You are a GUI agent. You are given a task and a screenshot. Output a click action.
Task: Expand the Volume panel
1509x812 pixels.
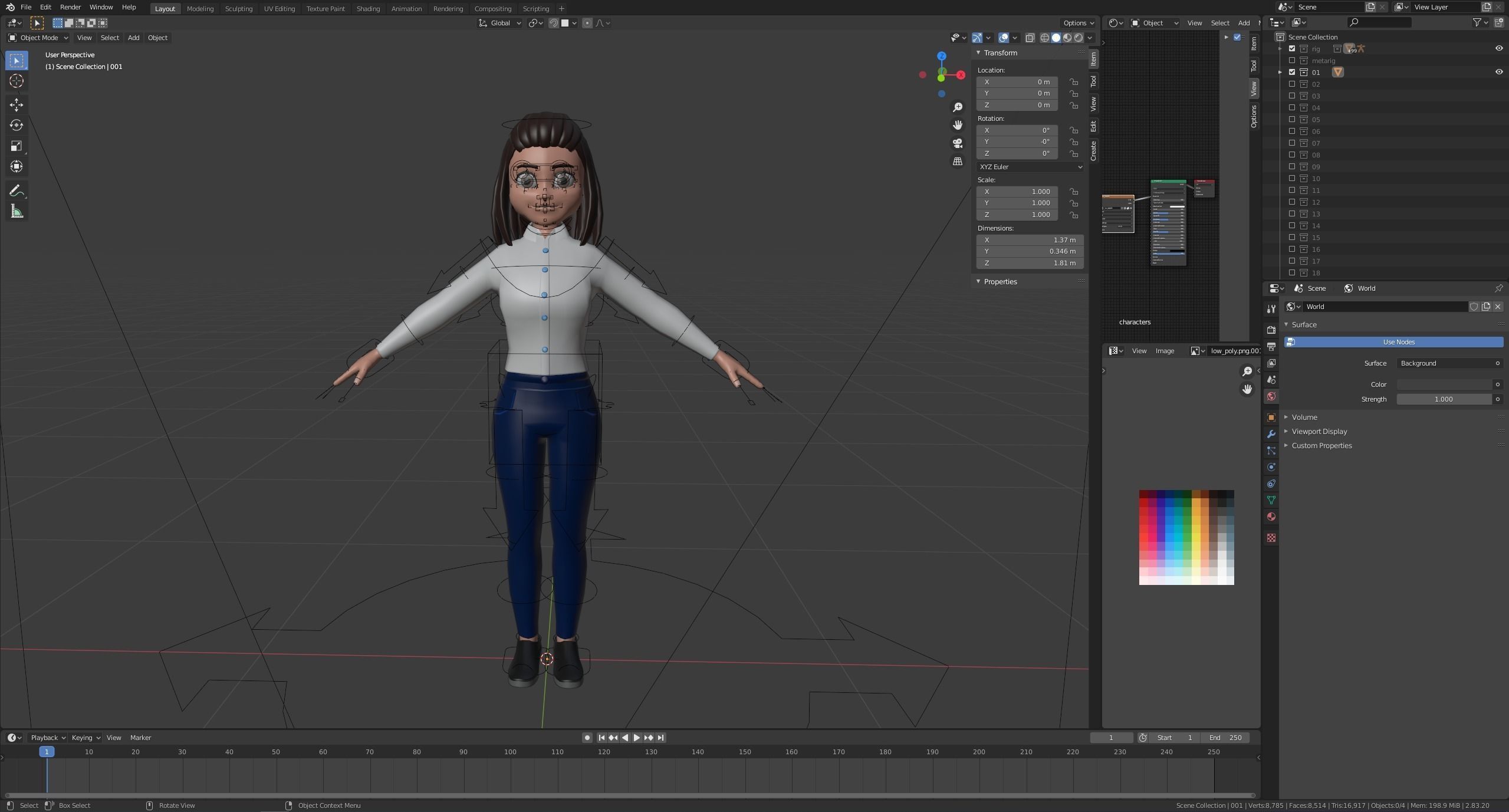coord(1304,417)
